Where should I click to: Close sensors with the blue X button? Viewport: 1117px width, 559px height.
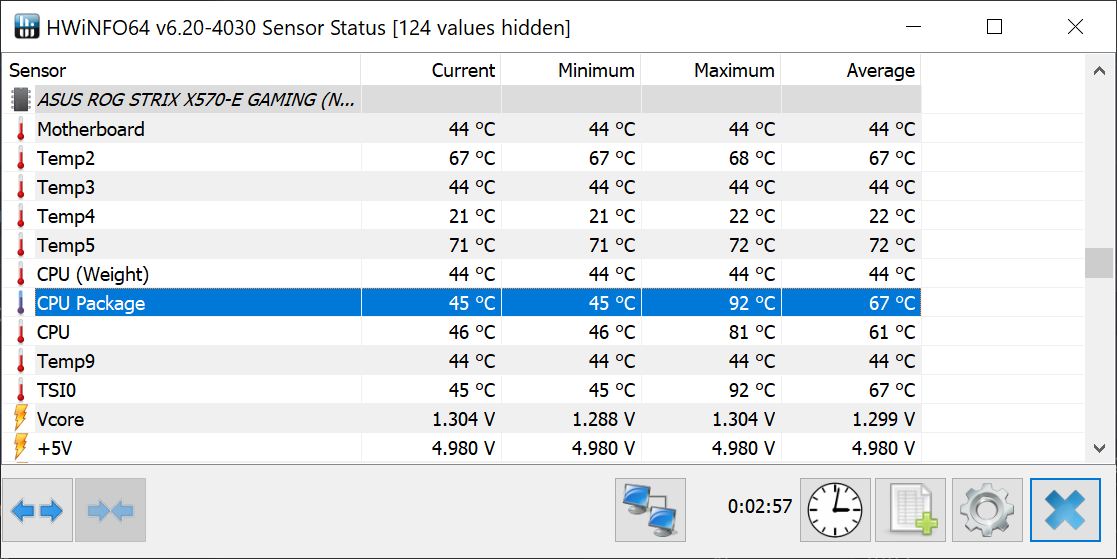1065,510
